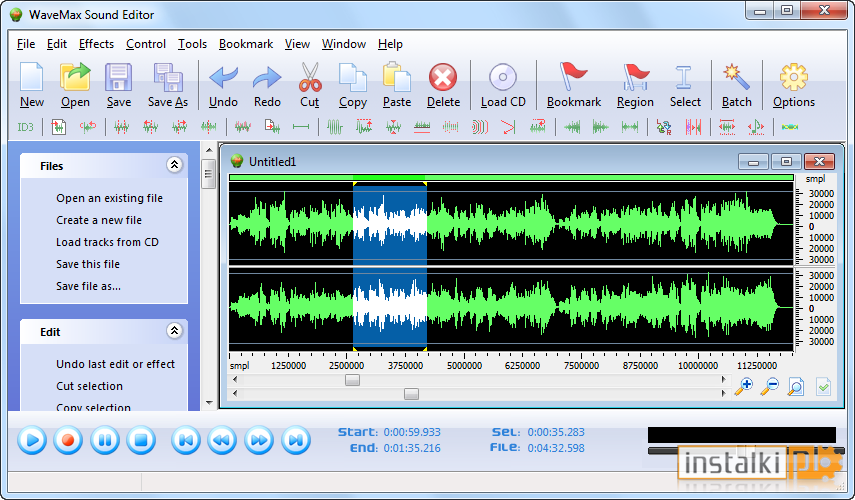Viewport: 855px width, 500px height.
Task: Add a bookmark with the Bookmark flag icon
Action: [573, 77]
